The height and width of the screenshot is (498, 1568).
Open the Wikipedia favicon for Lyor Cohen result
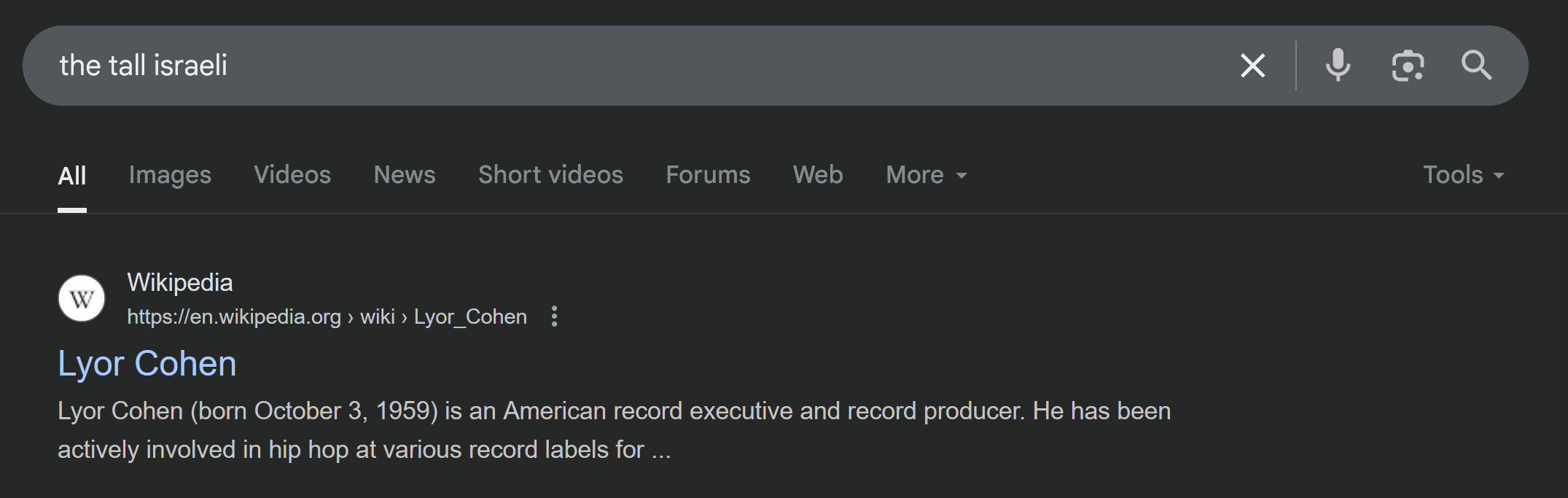82,298
